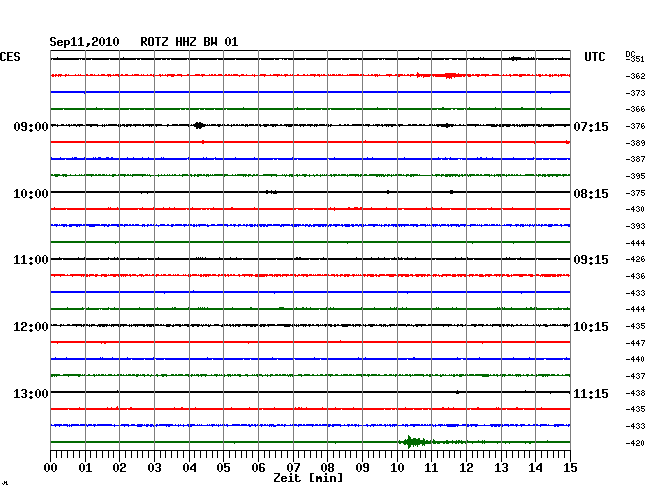Screen dimensions: 650x494
Task: Select DC offset value -375
Action: (x=635, y=194)
